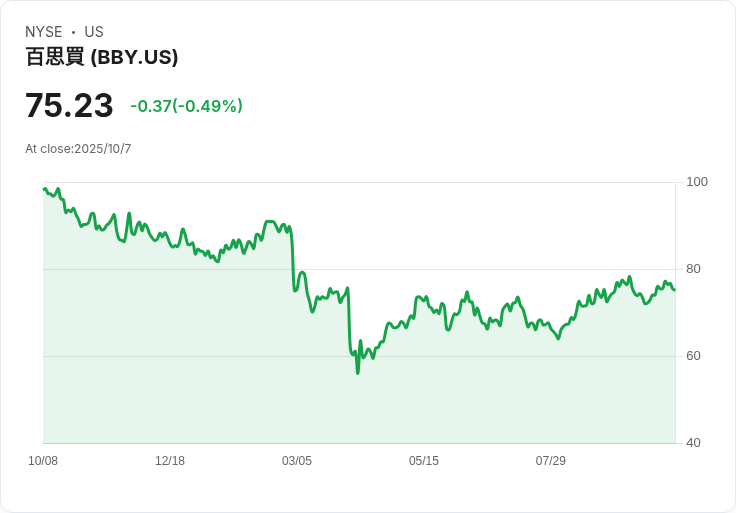The height and width of the screenshot is (513, 736).
Task: Click the NYSE exchange label
Action: [x=44, y=32]
